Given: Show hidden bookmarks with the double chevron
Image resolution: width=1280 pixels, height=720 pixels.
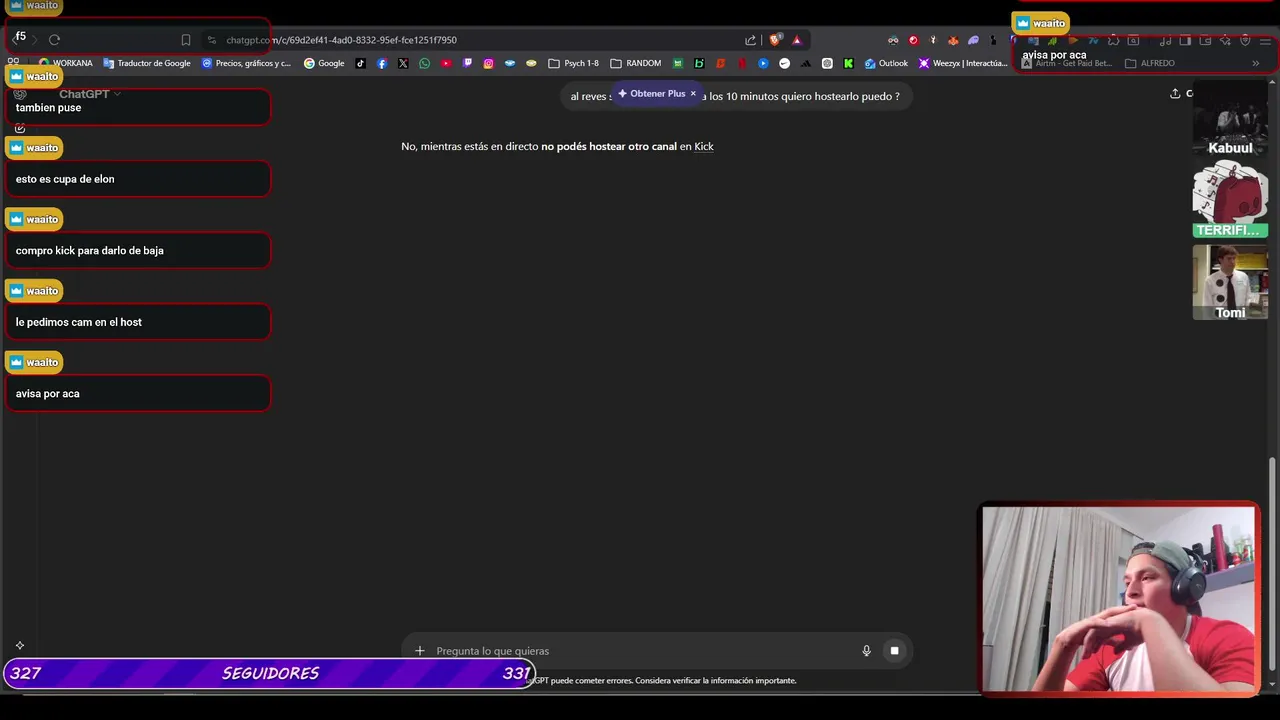Looking at the screenshot, I should pos(1255,63).
